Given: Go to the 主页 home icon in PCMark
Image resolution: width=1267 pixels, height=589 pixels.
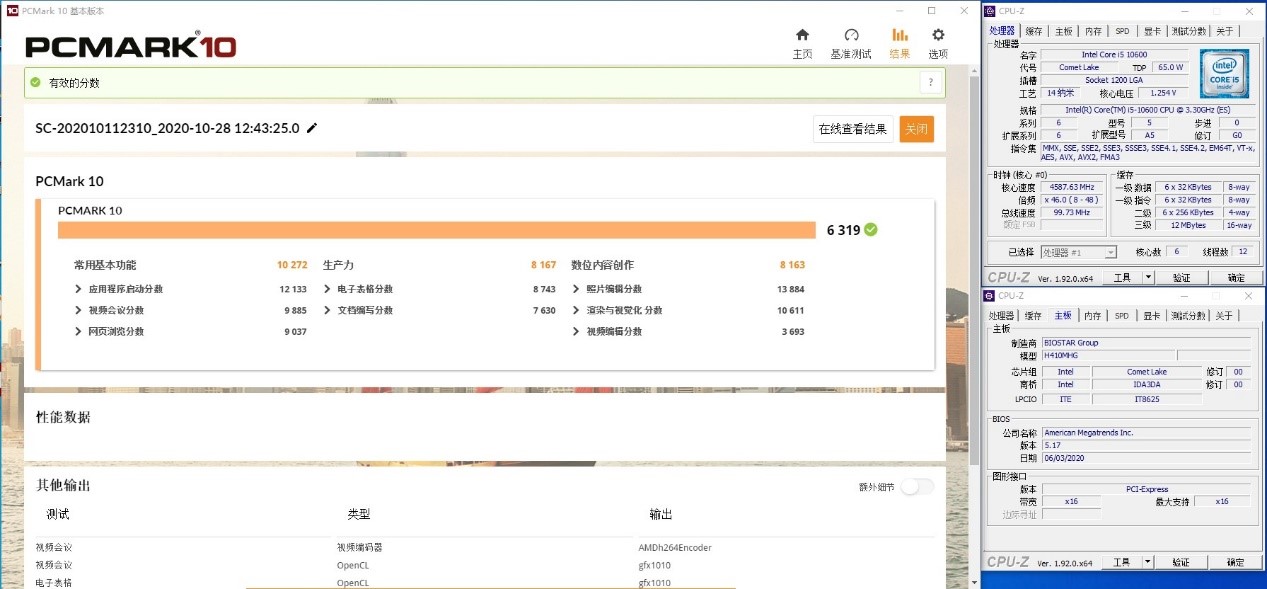Looking at the screenshot, I should click(802, 35).
